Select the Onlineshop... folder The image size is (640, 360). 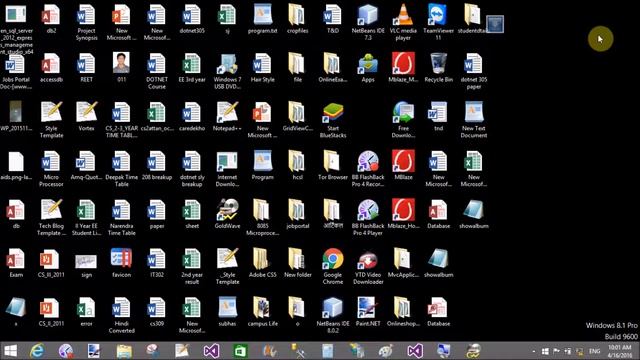(403, 311)
